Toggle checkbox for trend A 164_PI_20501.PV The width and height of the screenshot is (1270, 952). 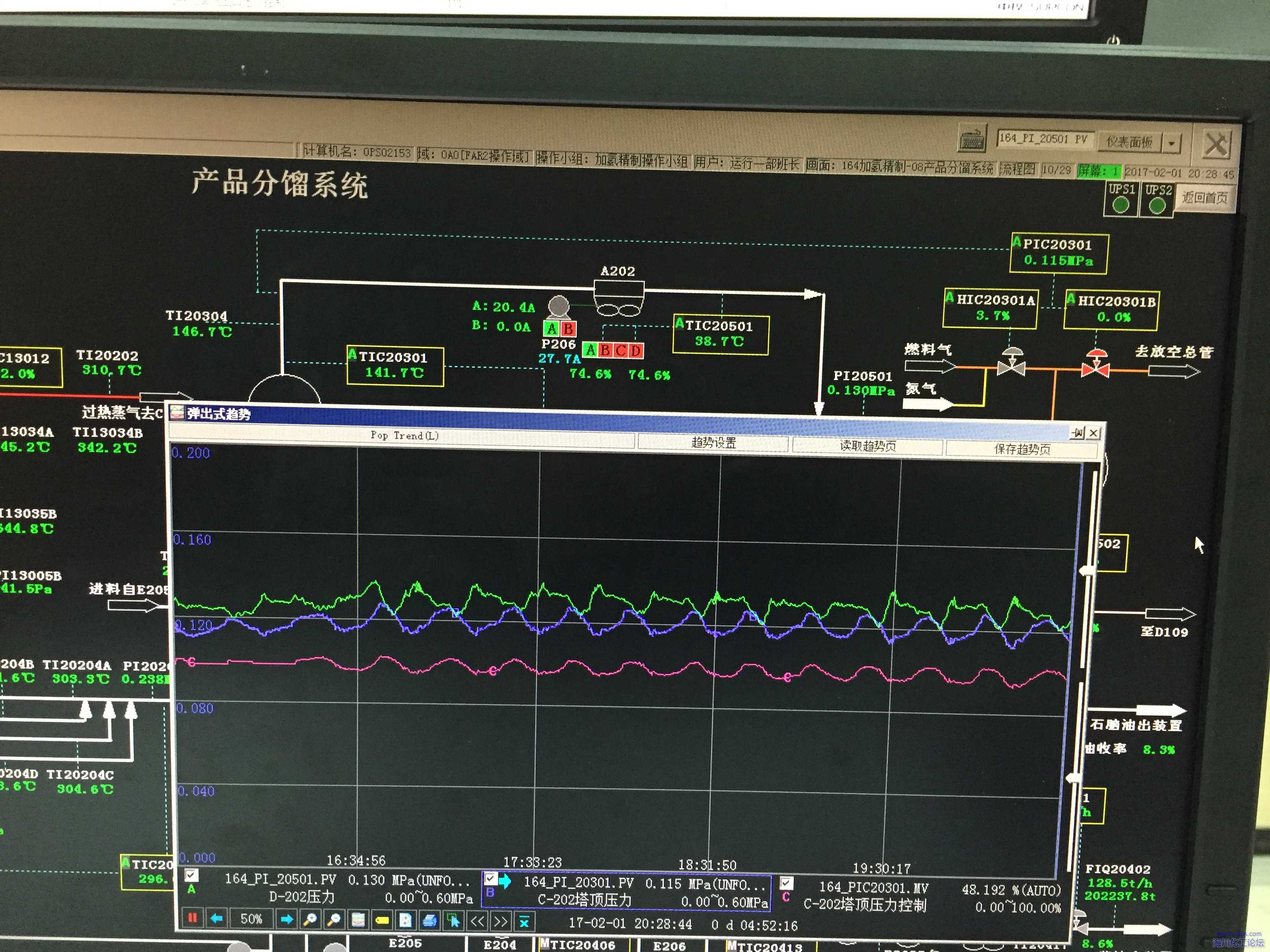(191, 875)
